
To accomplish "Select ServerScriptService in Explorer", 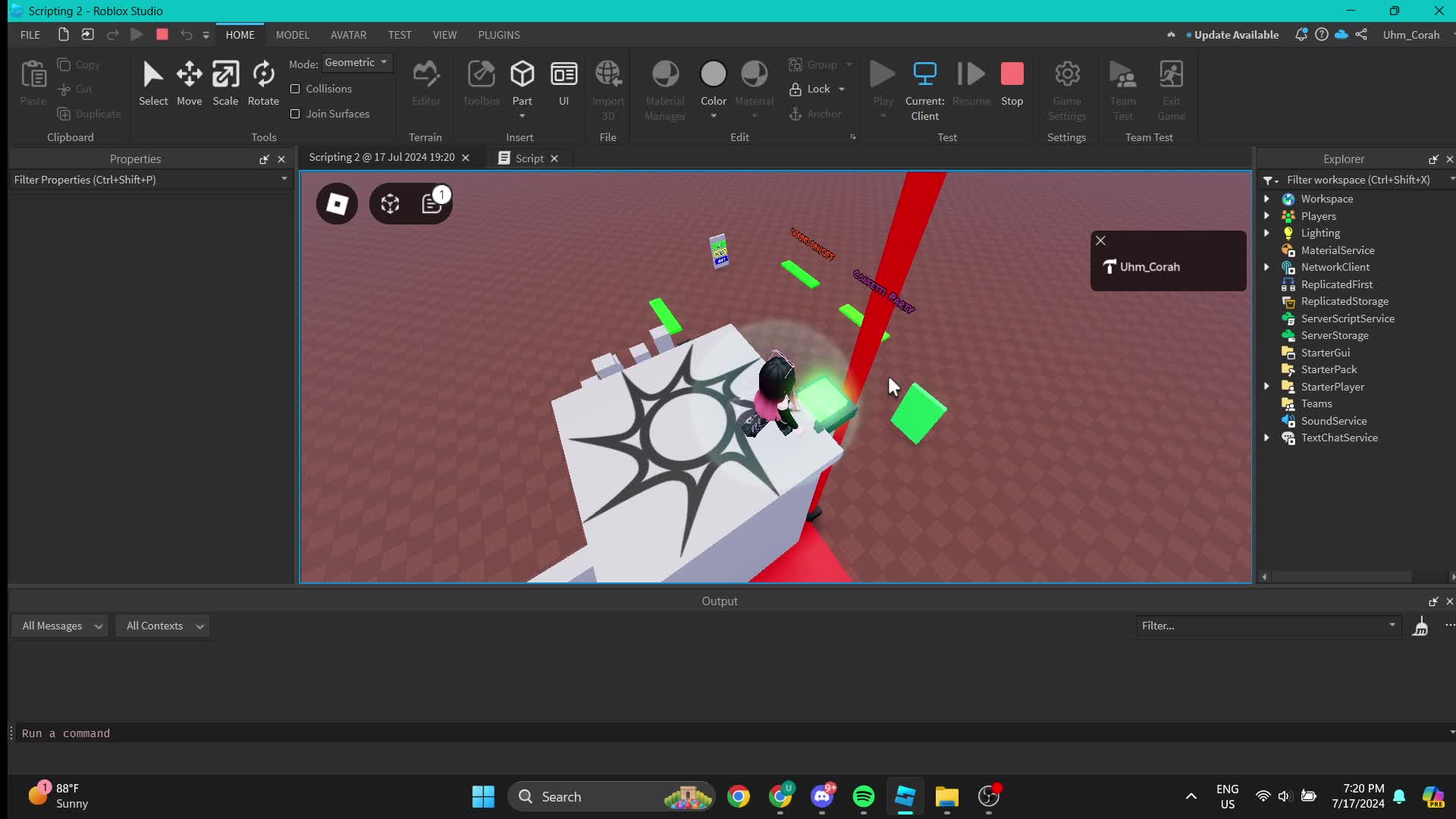I will (1347, 319).
